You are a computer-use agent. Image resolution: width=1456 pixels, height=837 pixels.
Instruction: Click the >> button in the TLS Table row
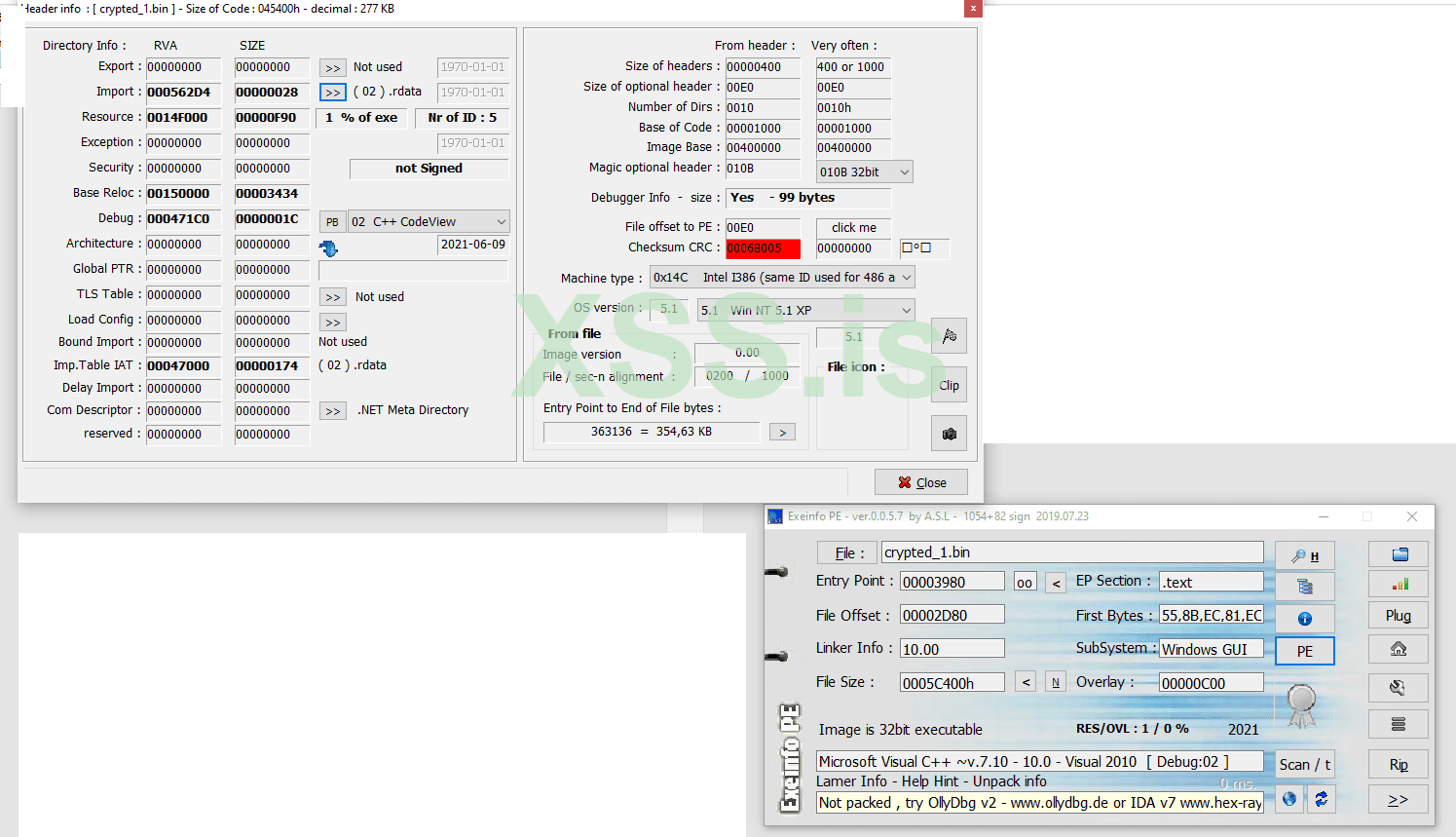click(x=333, y=297)
